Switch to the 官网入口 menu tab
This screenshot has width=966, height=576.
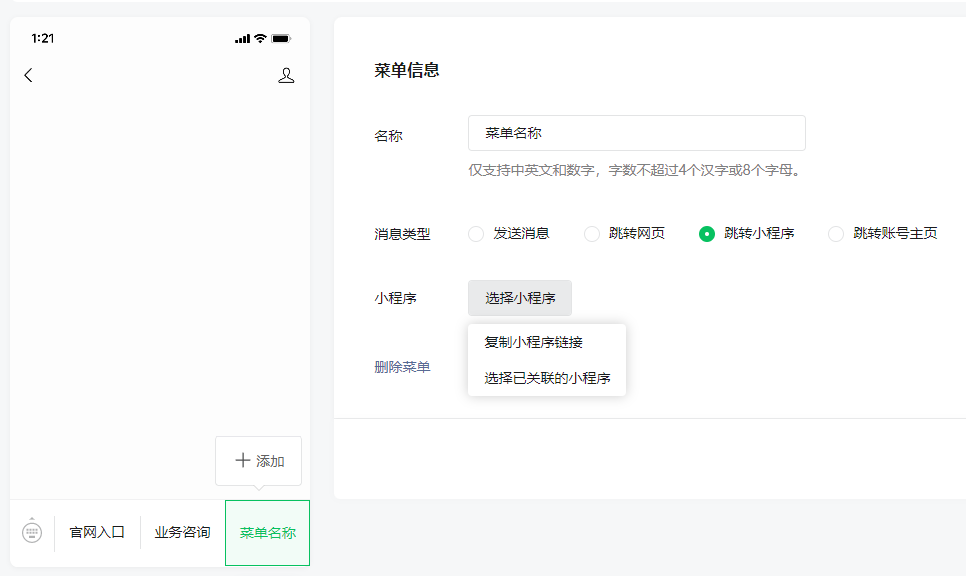point(97,532)
